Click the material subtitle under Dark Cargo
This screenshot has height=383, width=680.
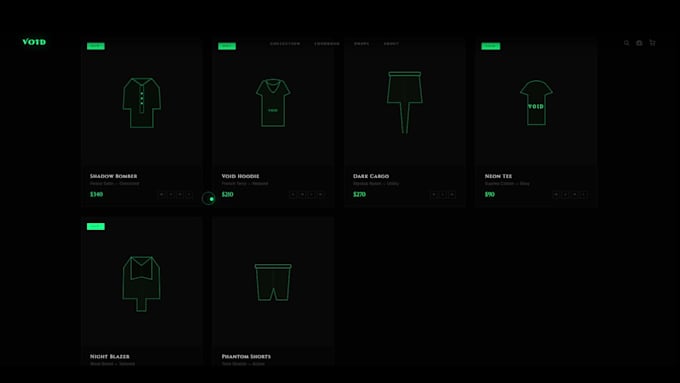click(376, 183)
